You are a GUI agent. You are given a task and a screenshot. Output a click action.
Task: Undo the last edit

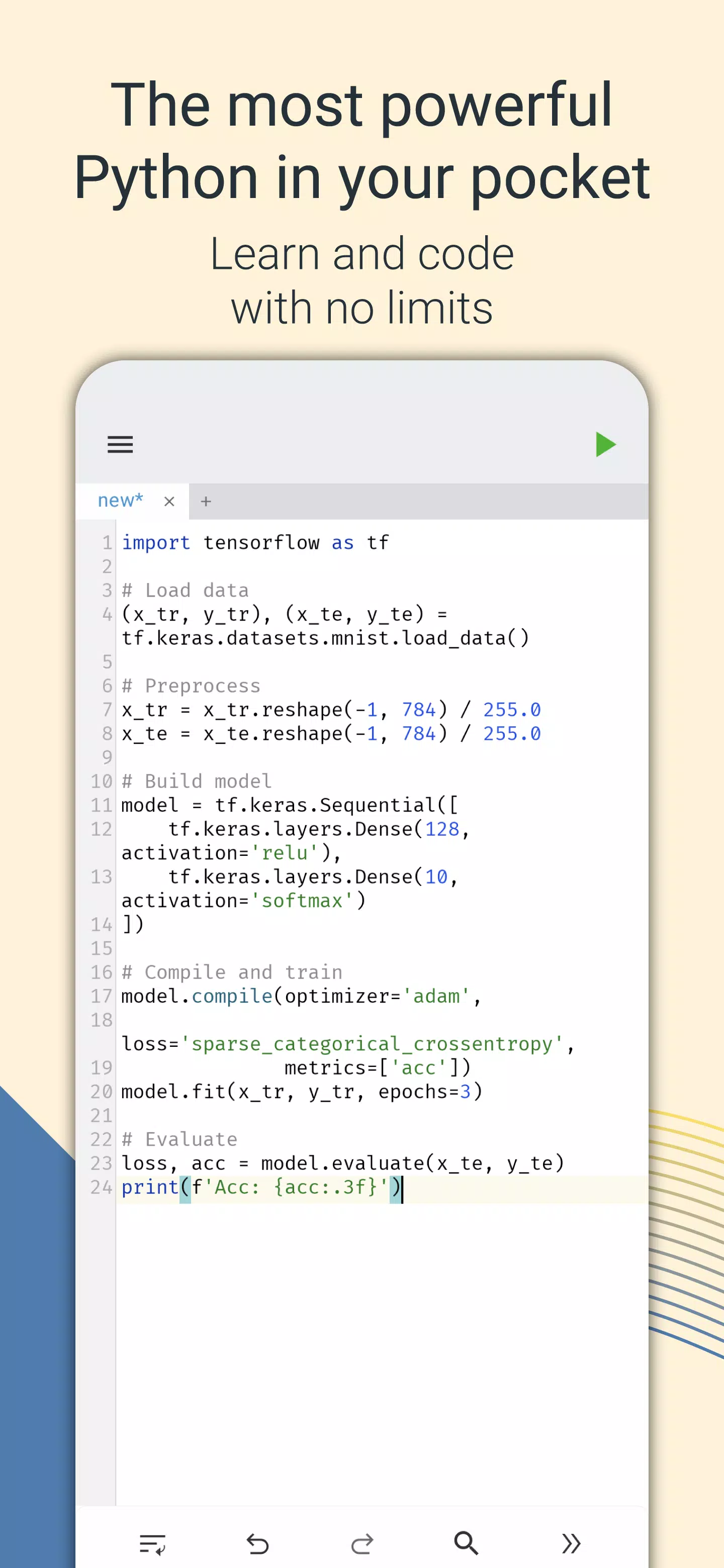coord(257,1544)
